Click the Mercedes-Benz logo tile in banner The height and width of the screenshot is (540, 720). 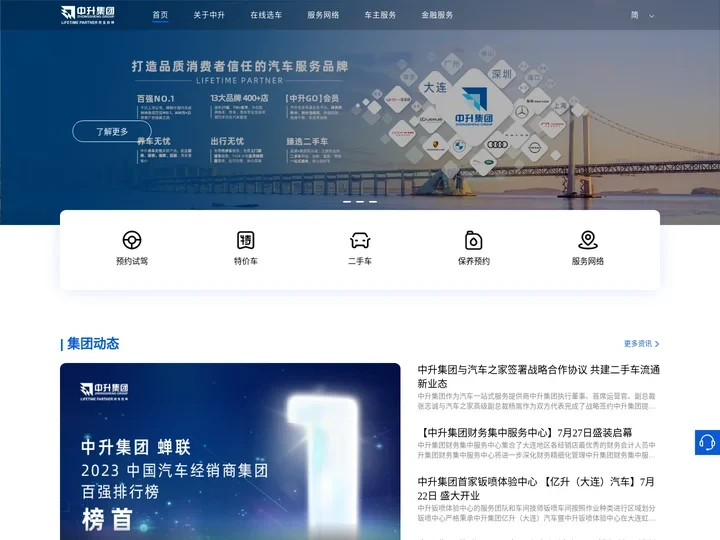pos(522,112)
